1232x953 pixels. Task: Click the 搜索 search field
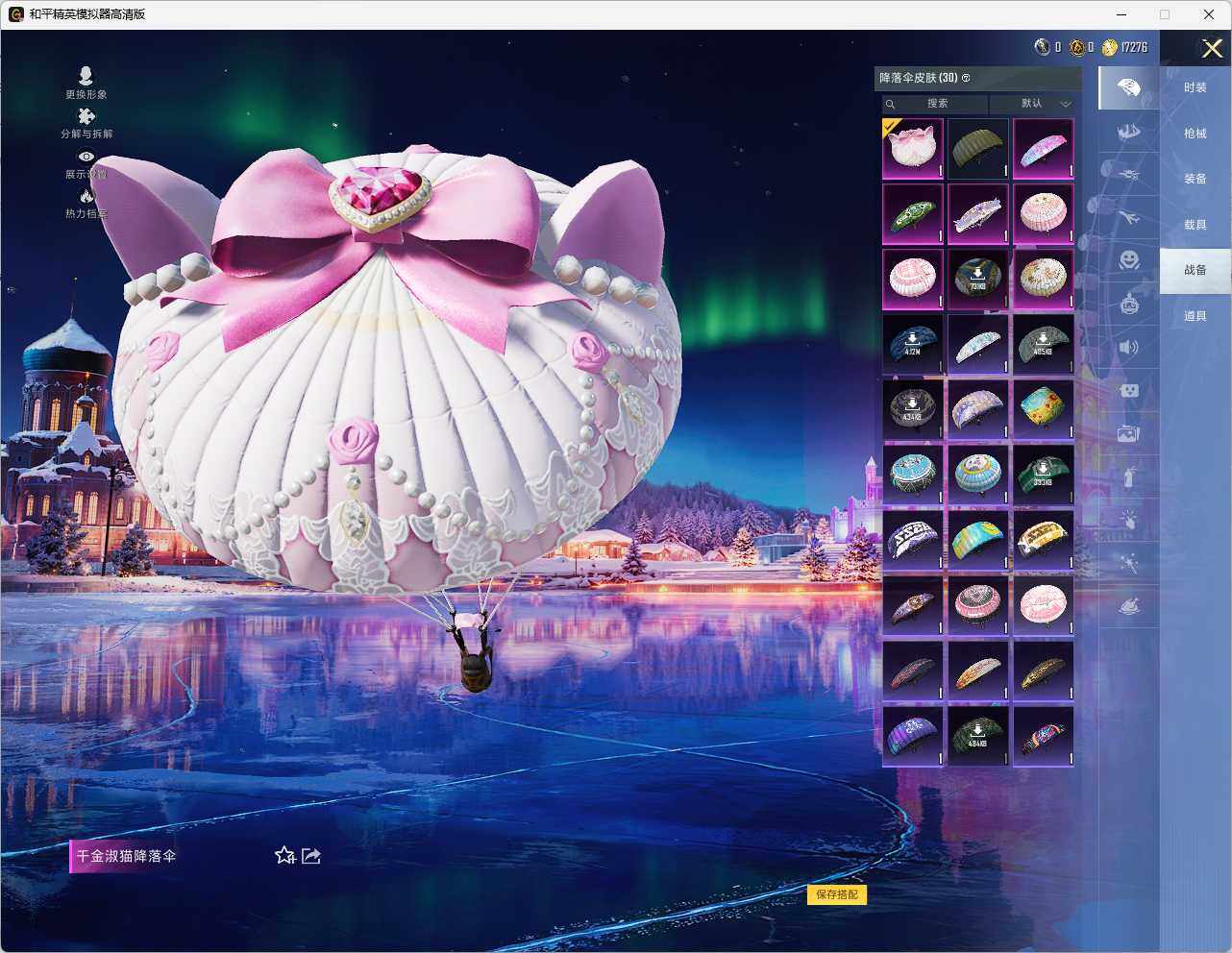point(936,104)
